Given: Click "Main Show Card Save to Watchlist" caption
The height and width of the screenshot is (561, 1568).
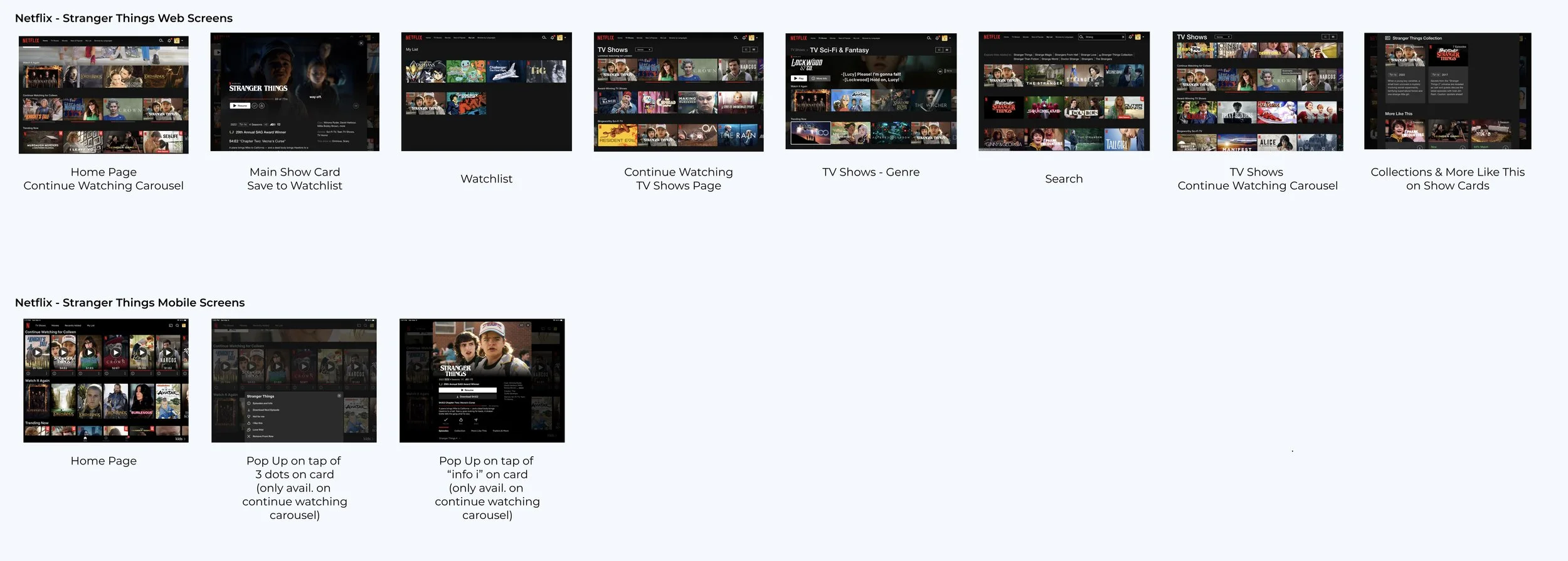Looking at the screenshot, I should pos(294,179).
